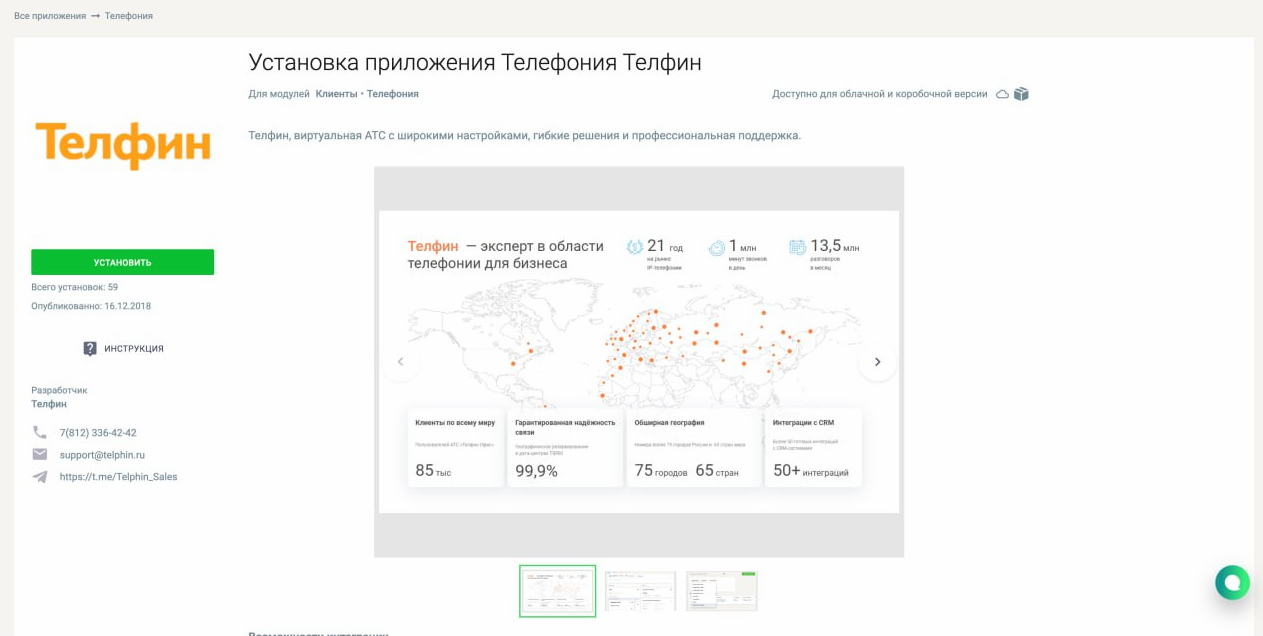Image resolution: width=1263 pixels, height=636 pixels.
Task: Click the Telegram paper-plane icon
Action: [x=39, y=476]
